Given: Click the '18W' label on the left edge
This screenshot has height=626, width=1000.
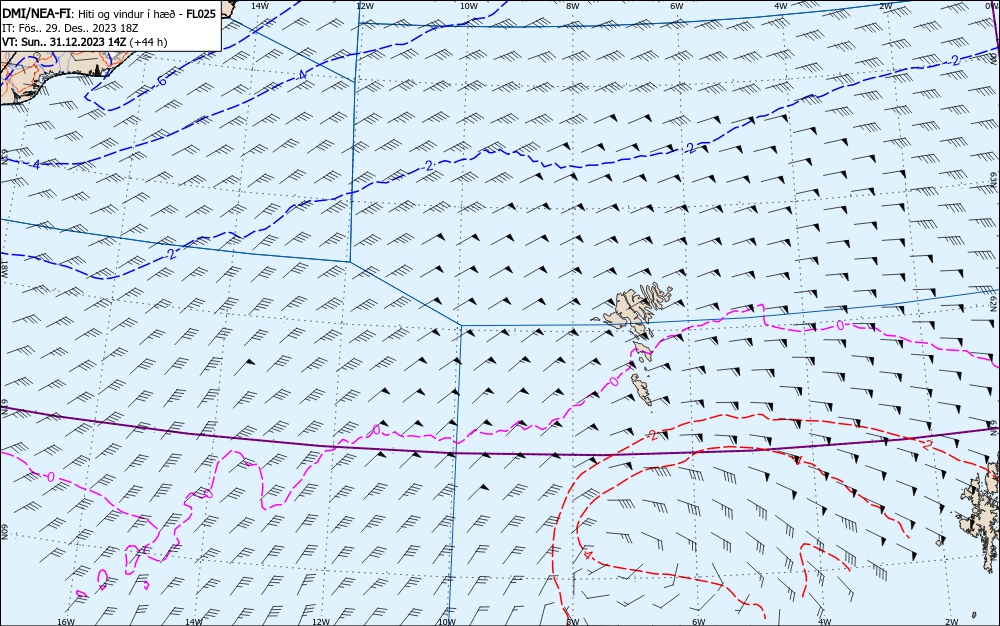Looking at the screenshot, I should tap(4, 268).
